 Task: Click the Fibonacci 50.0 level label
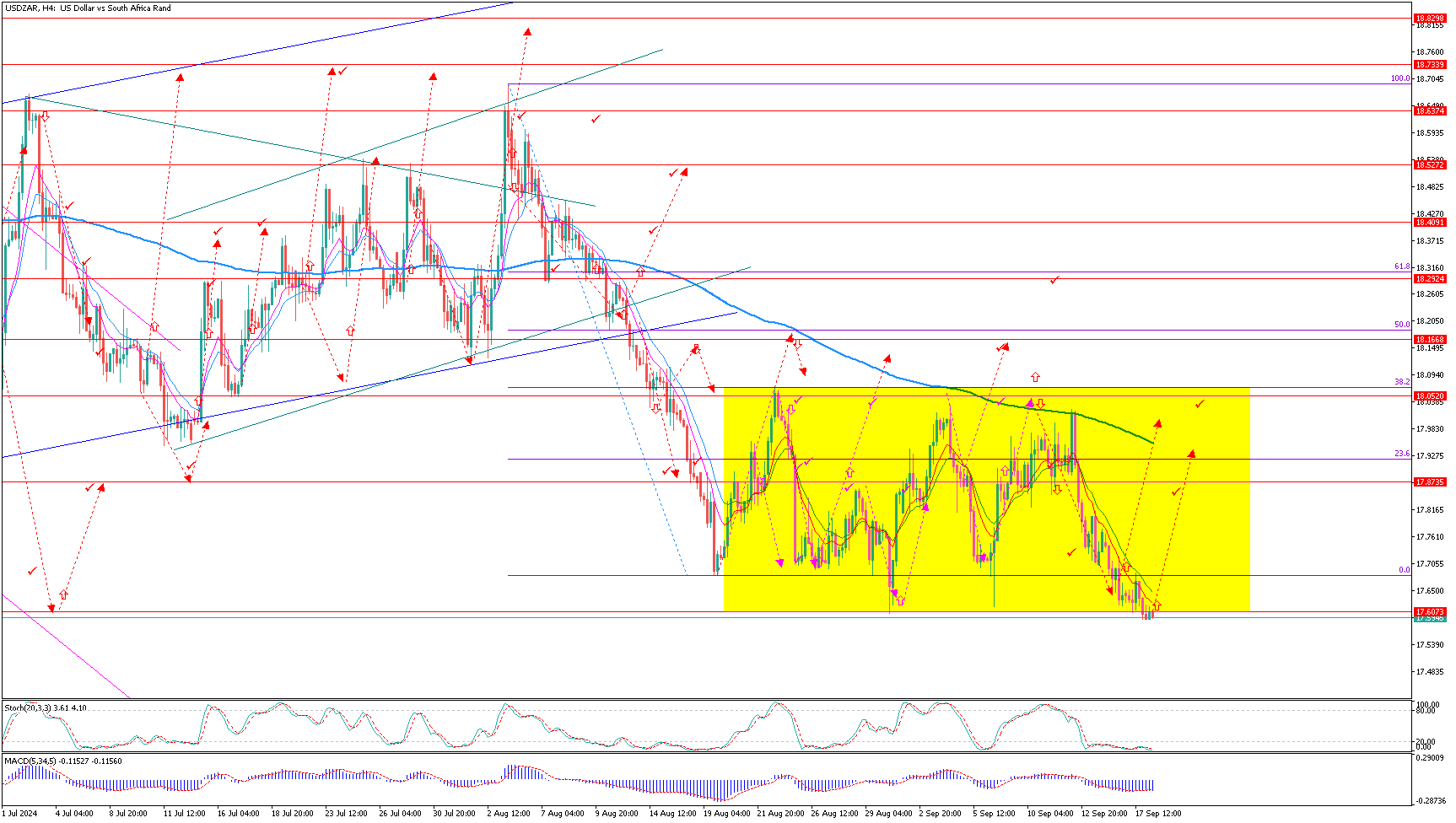point(1402,325)
